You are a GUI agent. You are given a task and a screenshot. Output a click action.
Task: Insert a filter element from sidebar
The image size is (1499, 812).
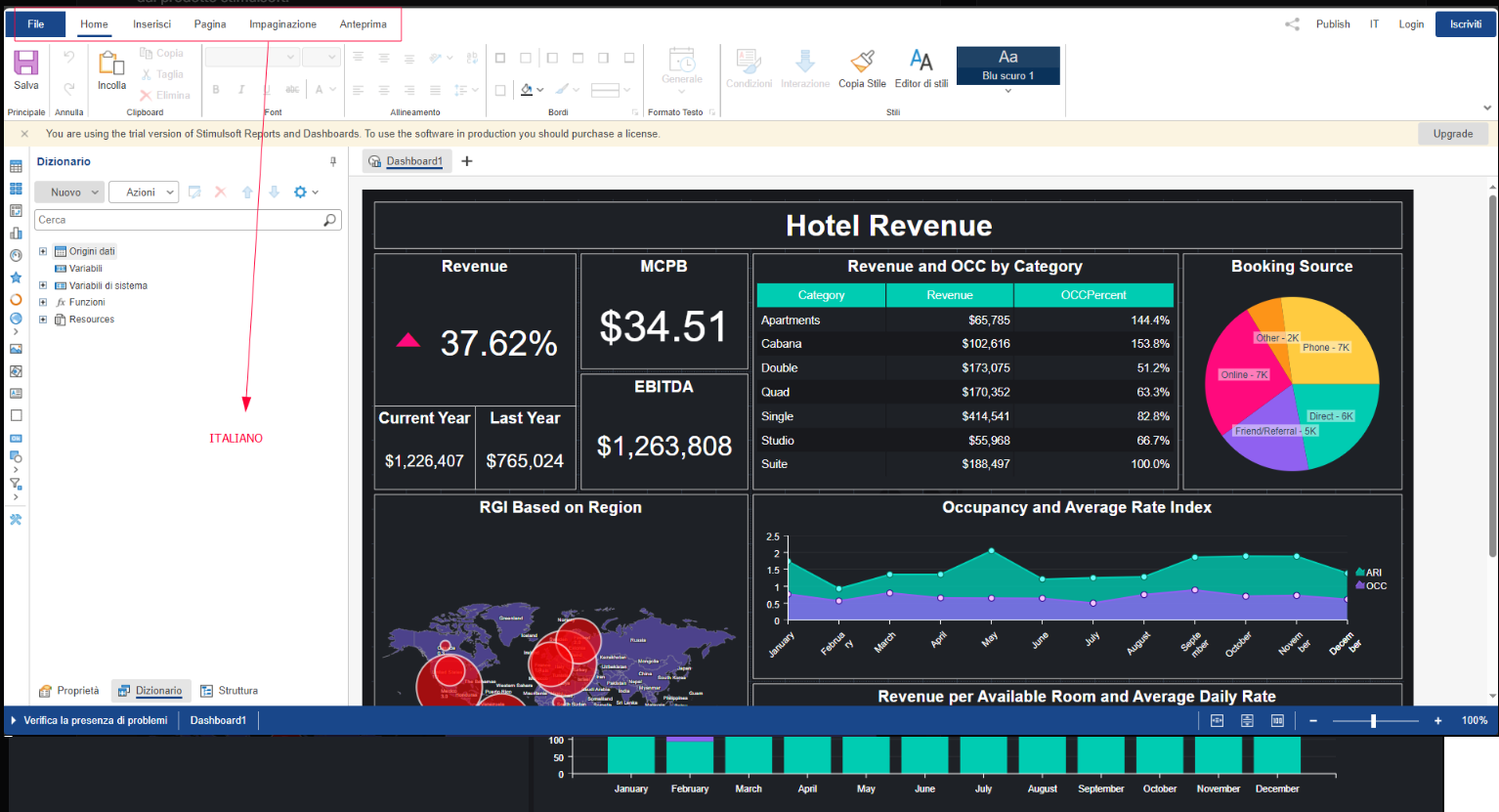click(x=16, y=484)
